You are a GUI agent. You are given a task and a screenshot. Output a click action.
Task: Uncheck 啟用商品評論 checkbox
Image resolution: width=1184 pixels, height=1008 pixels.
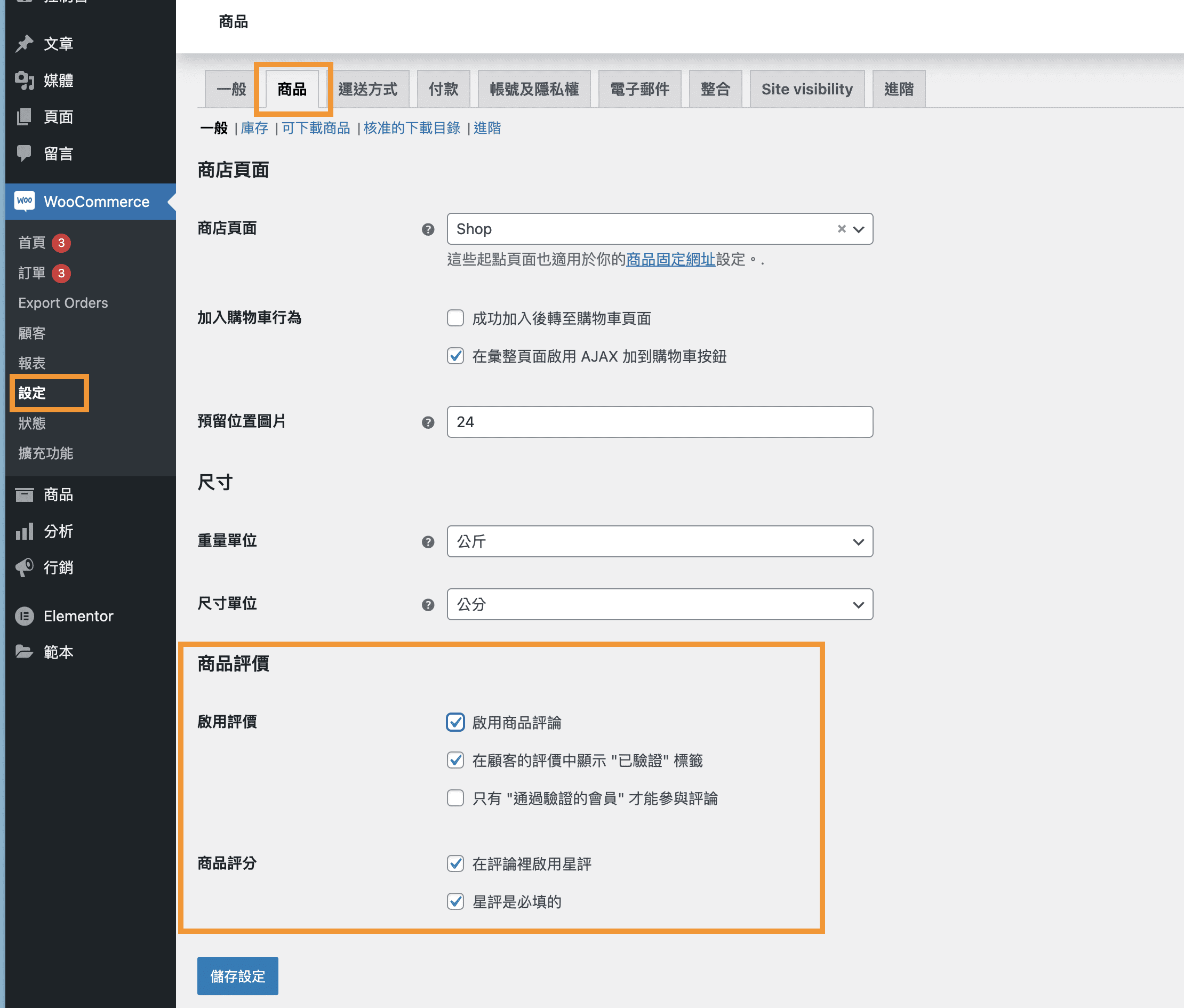(455, 722)
